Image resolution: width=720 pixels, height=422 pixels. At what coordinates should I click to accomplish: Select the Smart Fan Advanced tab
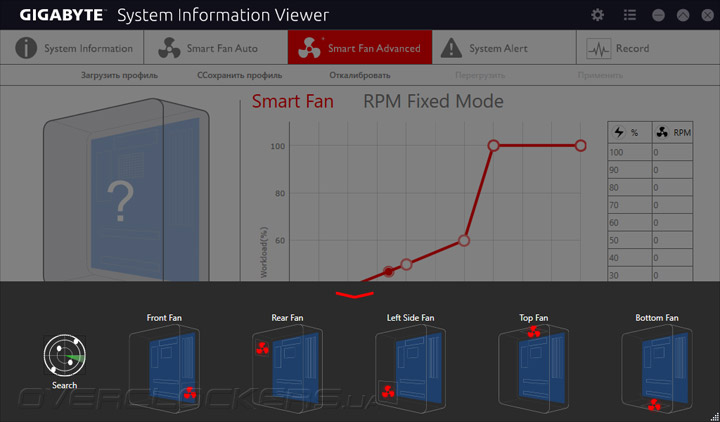click(360, 48)
